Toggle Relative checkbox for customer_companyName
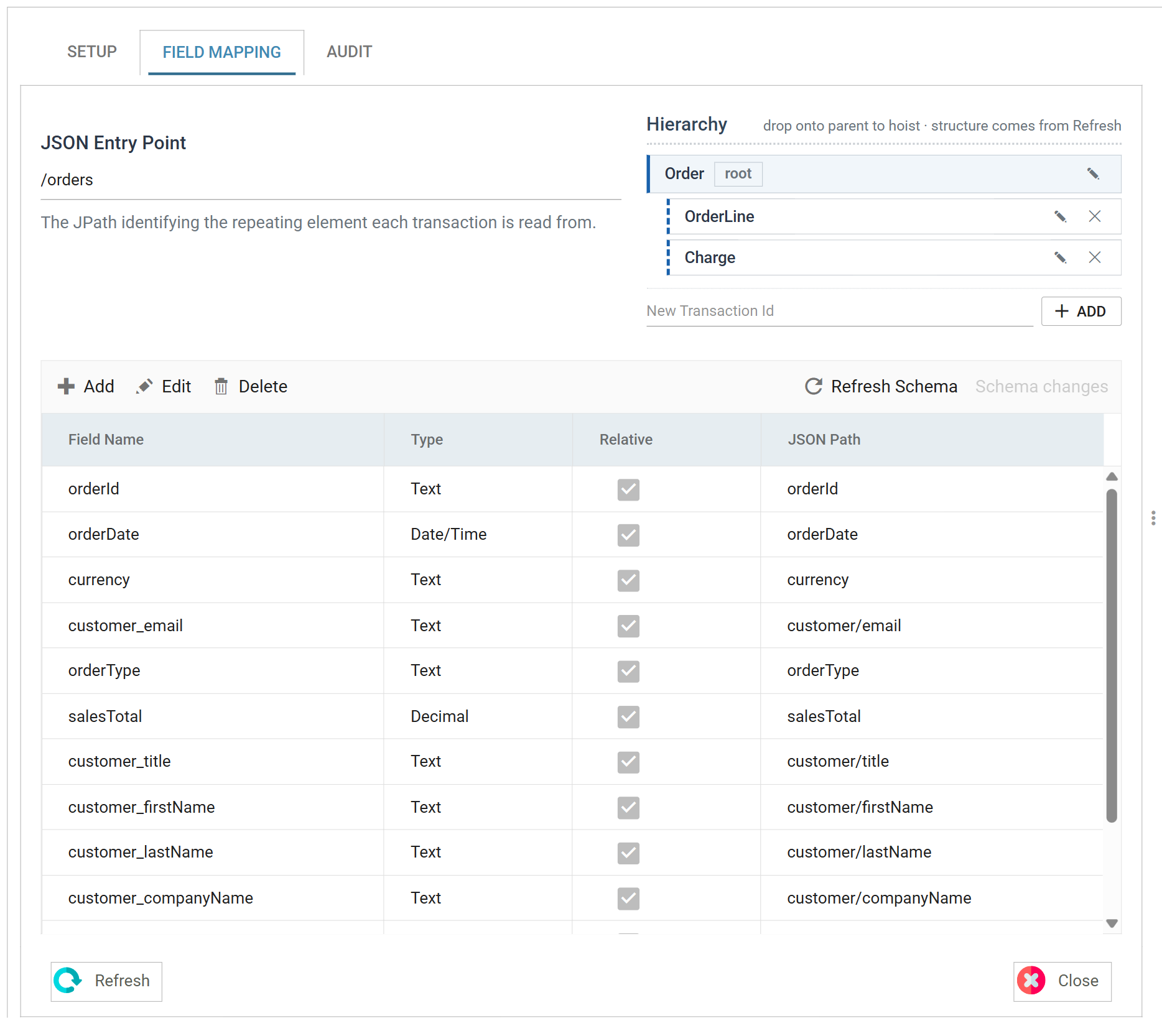This screenshot has width=1162, height=1036. pyautogui.click(x=628, y=898)
